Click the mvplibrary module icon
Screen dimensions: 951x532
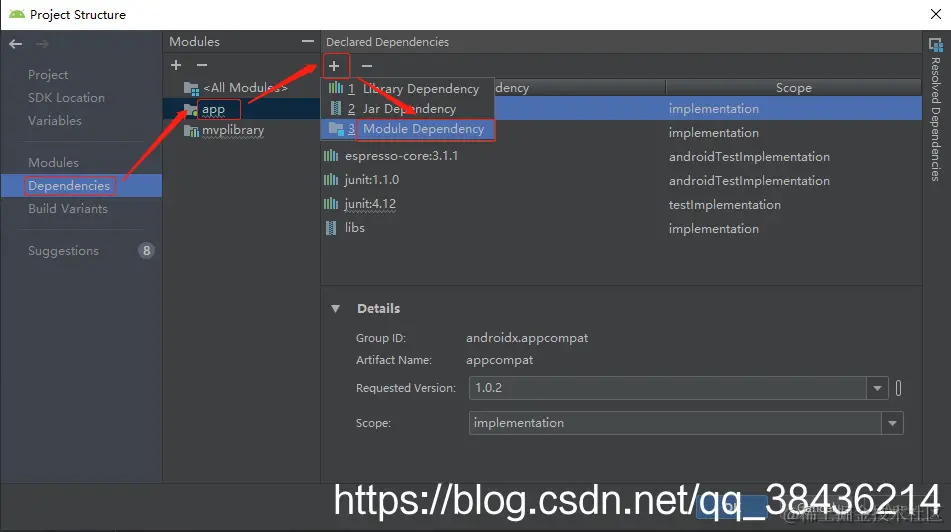[191, 130]
